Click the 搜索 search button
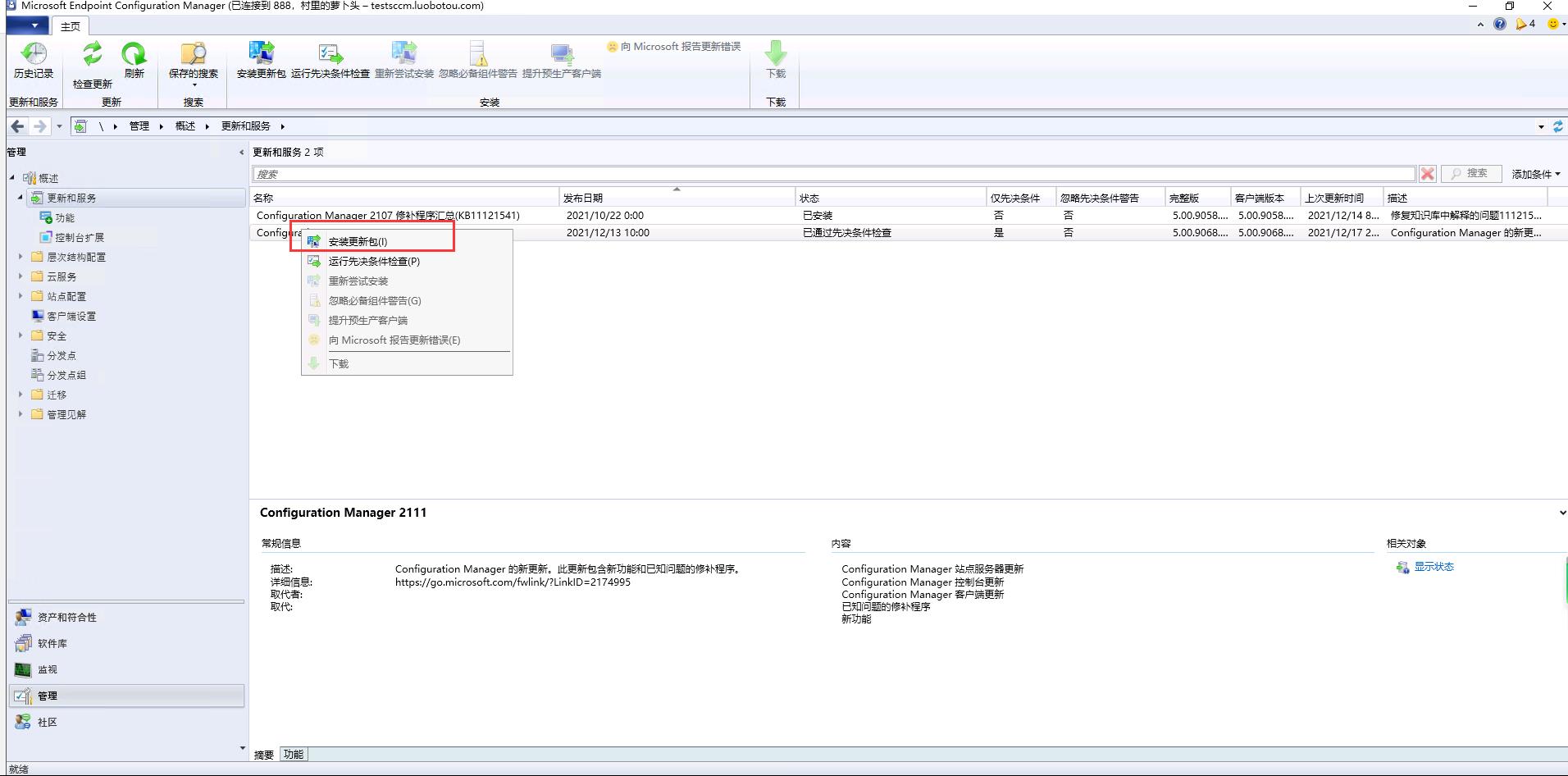Viewport: 1568px width, 776px height. [1470, 174]
